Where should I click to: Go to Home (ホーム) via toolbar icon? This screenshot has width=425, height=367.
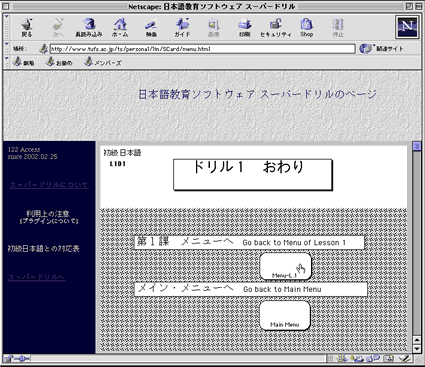point(120,27)
